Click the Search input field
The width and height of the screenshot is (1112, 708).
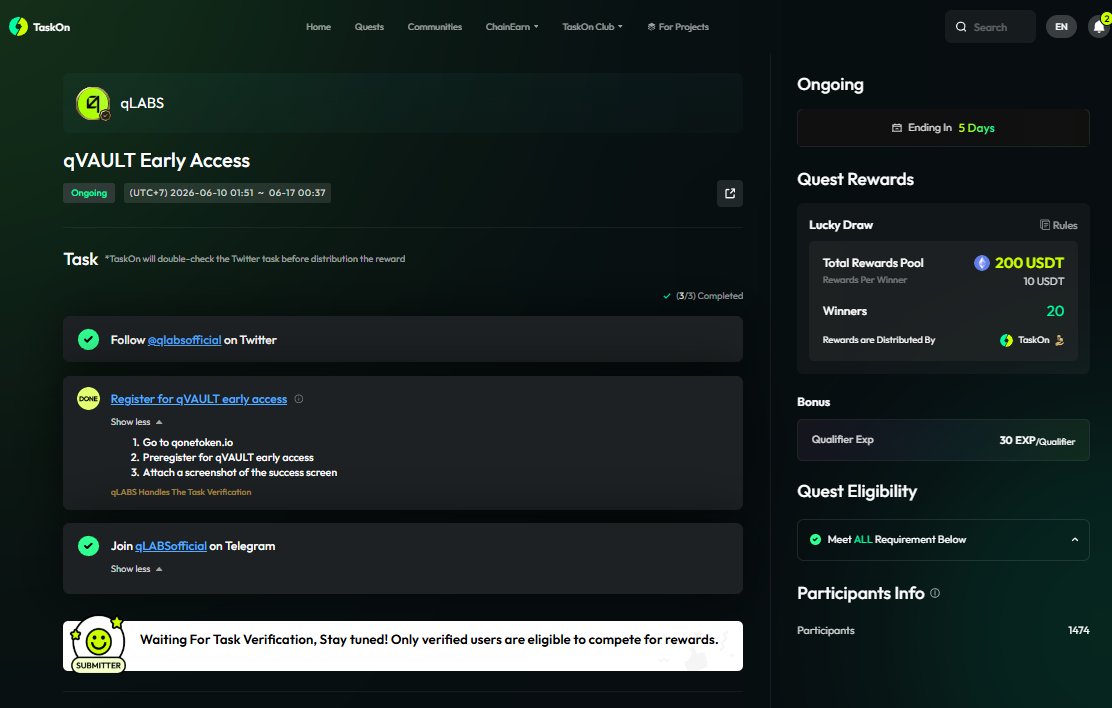990,27
